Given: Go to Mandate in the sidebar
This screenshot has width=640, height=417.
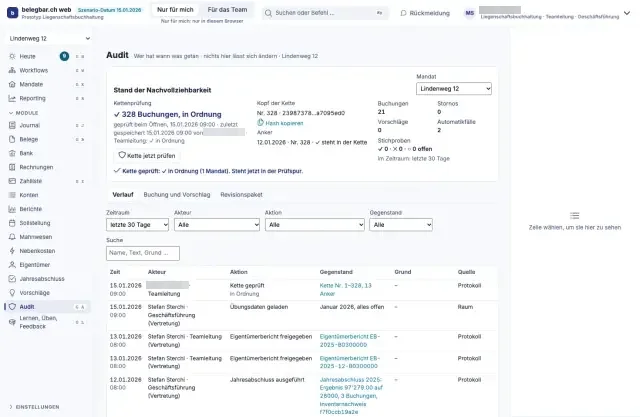Looking at the screenshot, I should coord(47,84).
